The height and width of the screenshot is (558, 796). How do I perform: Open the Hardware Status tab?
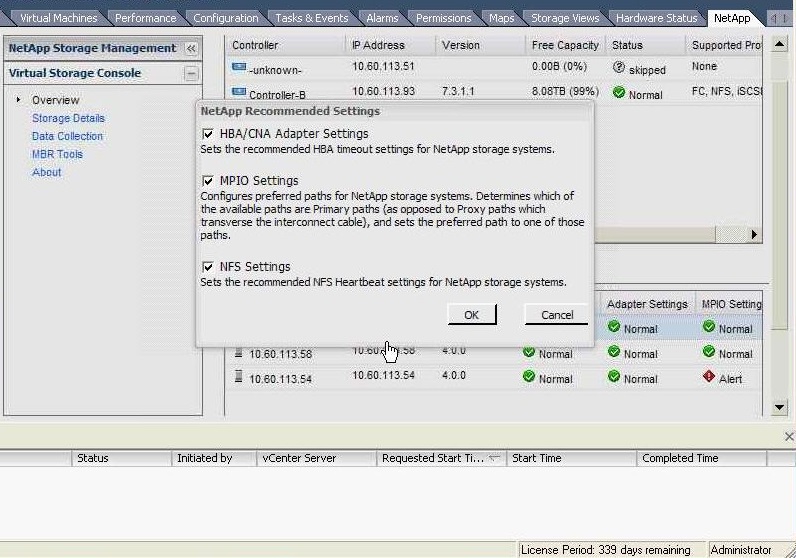coord(656,18)
